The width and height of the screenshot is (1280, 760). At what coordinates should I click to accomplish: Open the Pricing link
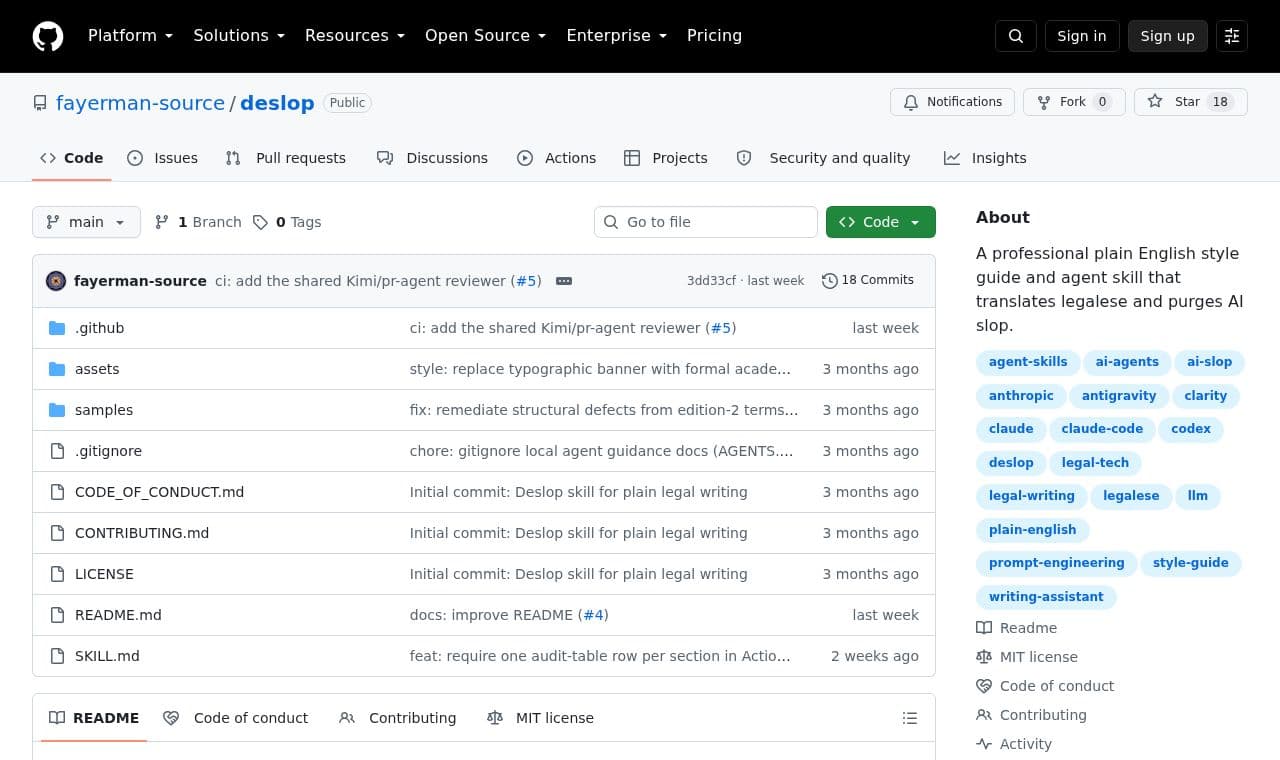(714, 36)
